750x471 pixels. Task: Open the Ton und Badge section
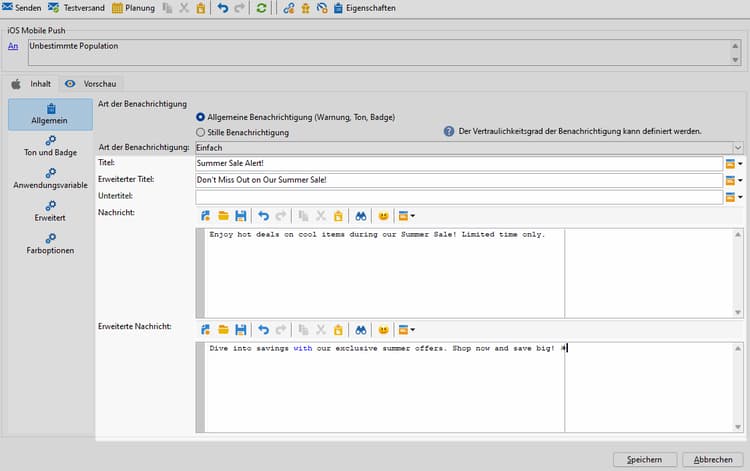50,146
